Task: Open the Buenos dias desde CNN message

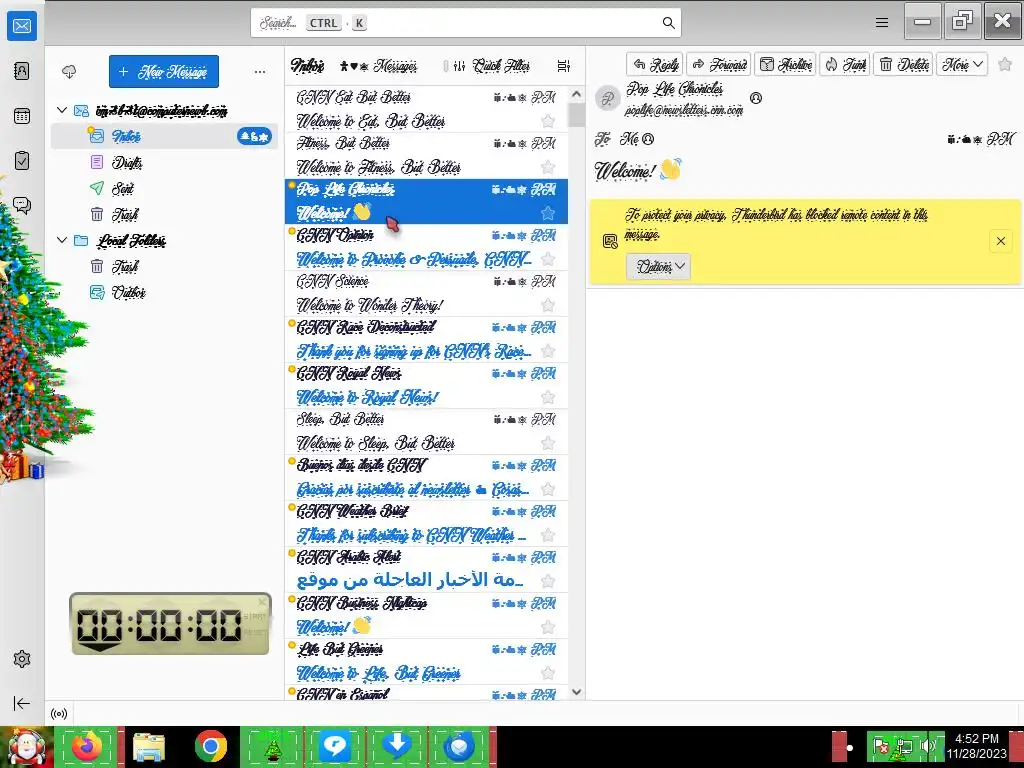Action: pos(426,478)
